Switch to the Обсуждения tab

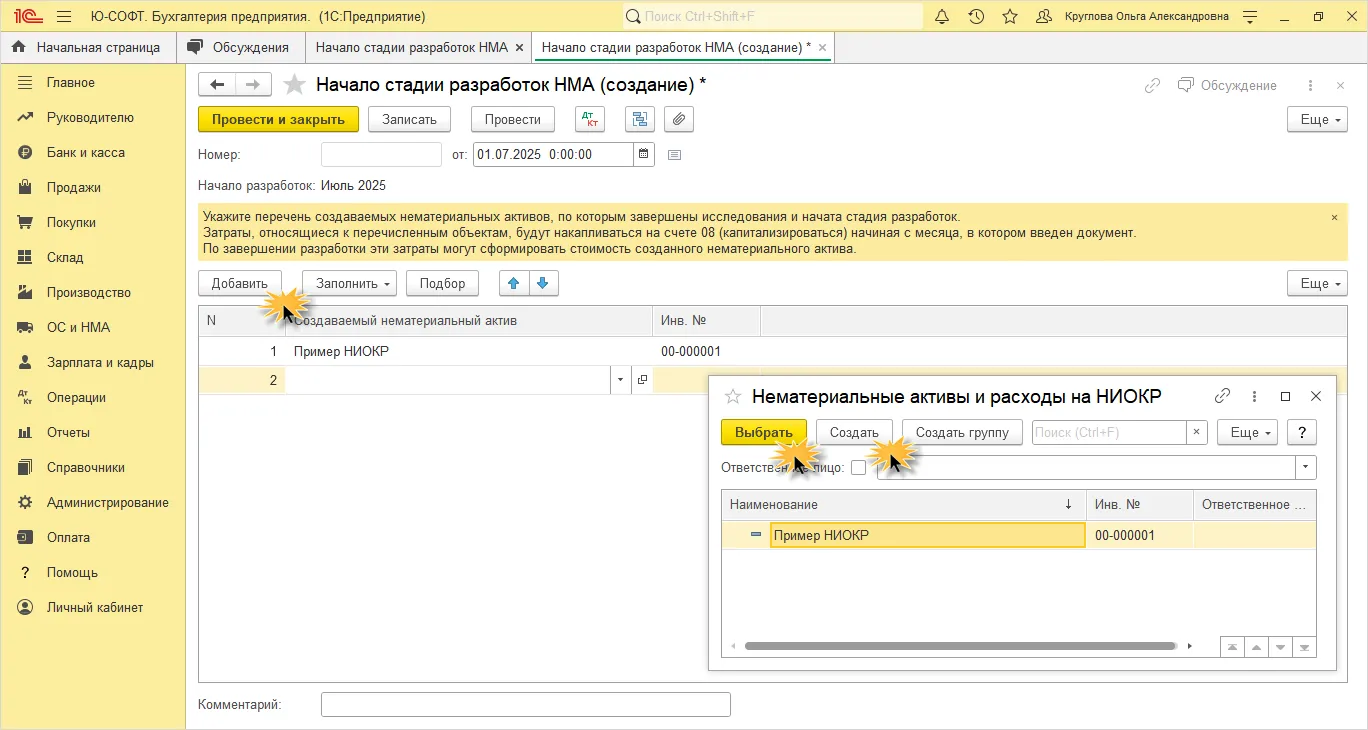click(x=240, y=47)
